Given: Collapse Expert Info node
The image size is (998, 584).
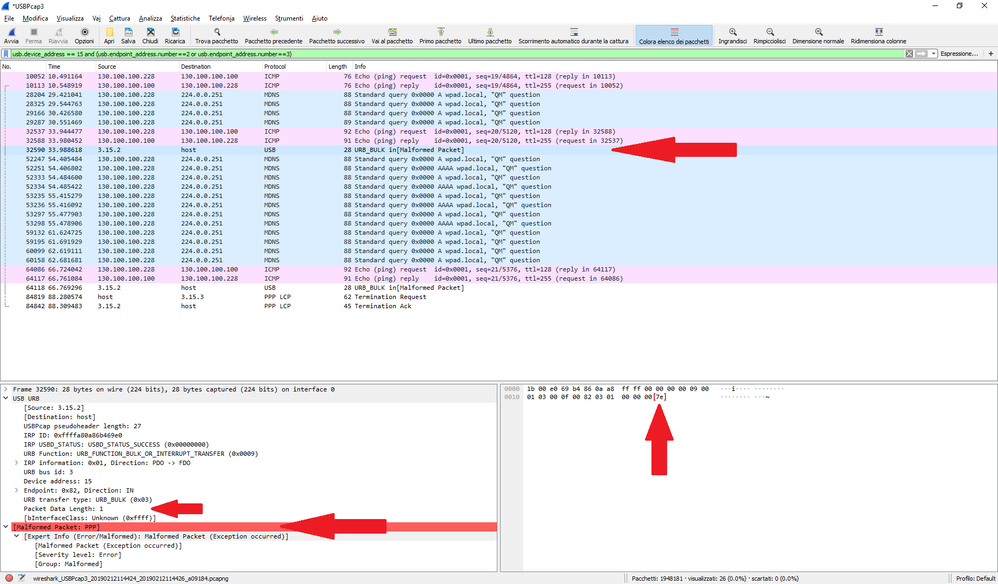Looking at the screenshot, I should tap(17, 536).
